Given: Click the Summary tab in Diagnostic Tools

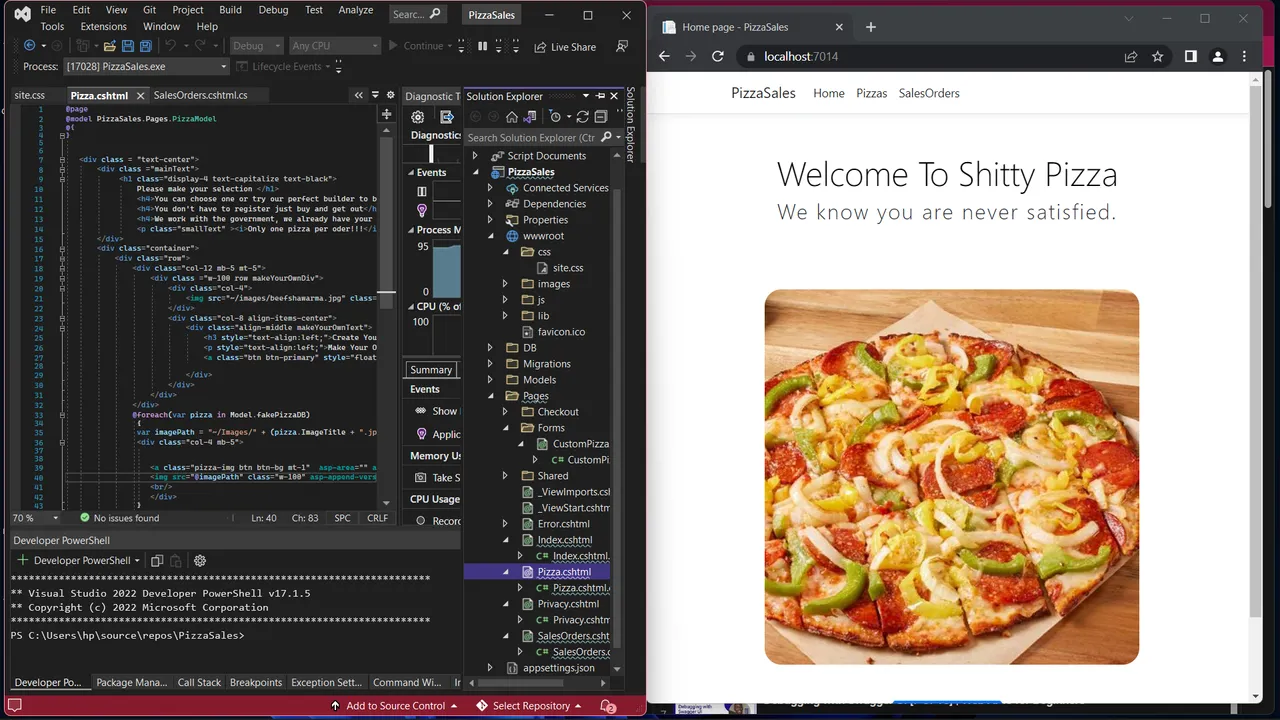Looking at the screenshot, I should click(x=431, y=370).
